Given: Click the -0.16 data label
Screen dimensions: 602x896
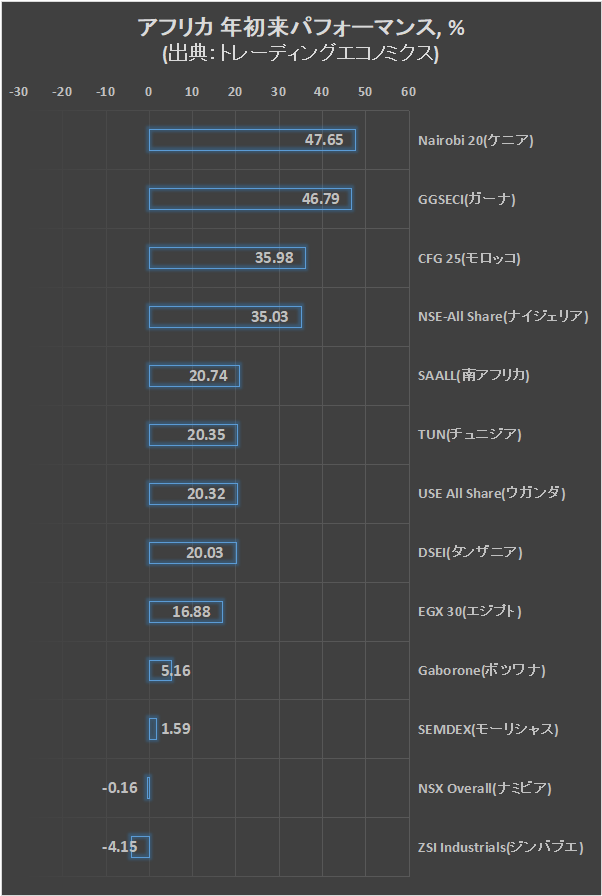Looking at the screenshot, I should point(120,788).
